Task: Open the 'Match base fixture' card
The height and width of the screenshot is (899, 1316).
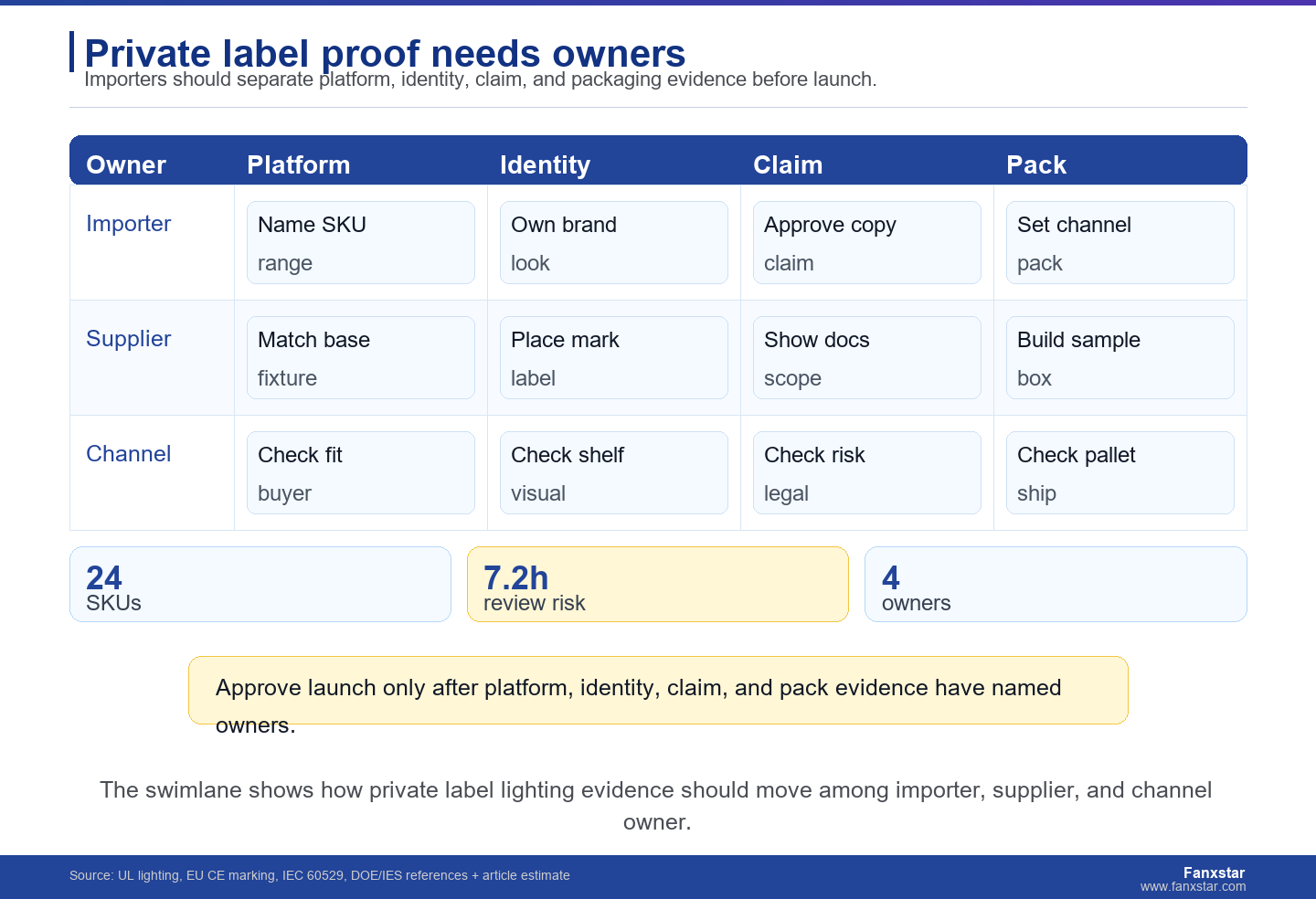Action: pyautogui.click(x=361, y=358)
